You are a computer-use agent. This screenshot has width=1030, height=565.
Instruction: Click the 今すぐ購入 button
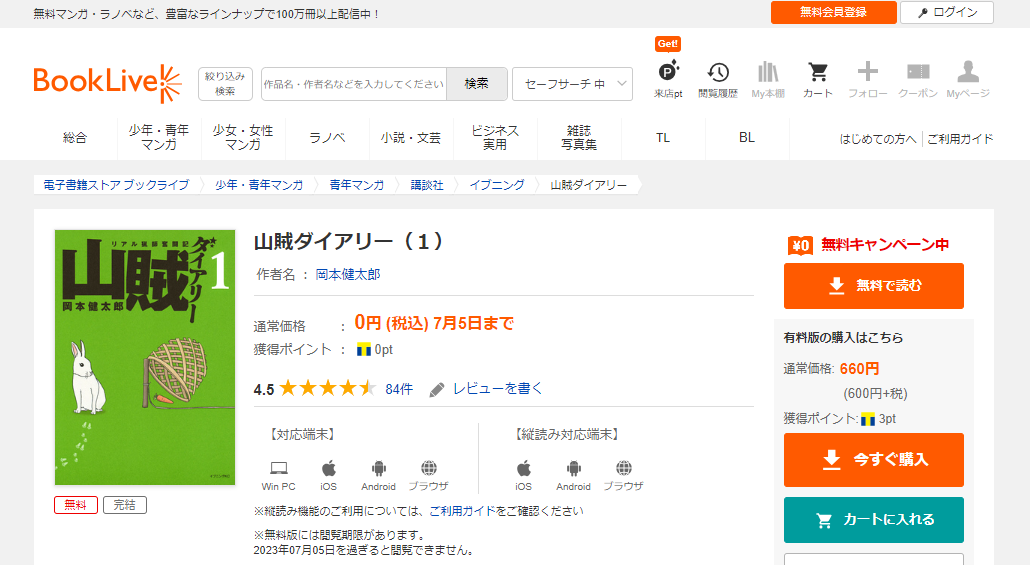873,460
